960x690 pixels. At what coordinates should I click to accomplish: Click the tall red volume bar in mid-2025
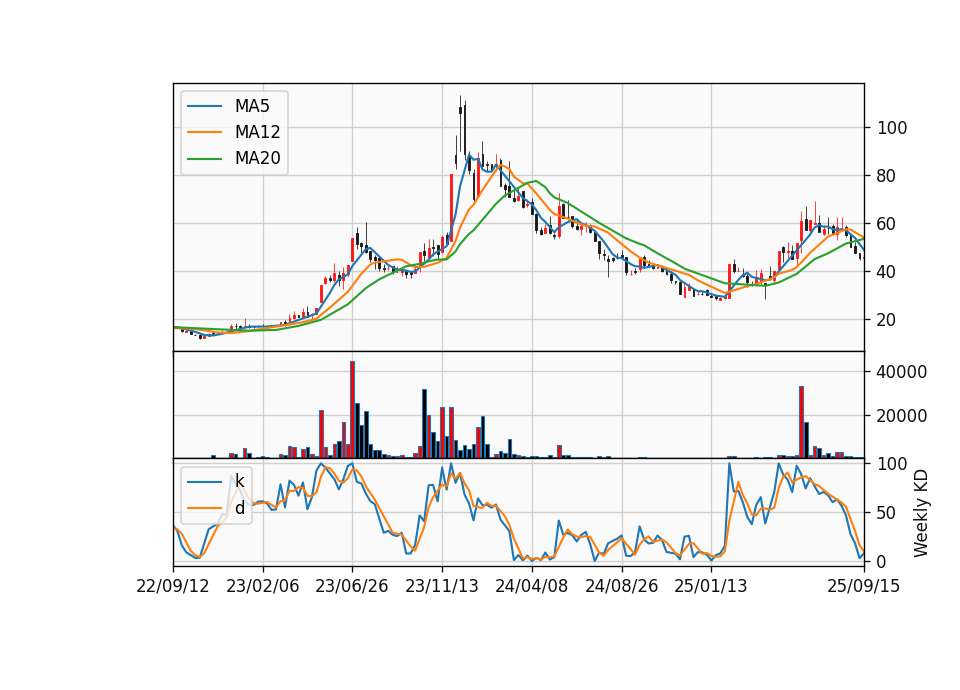pos(801,422)
